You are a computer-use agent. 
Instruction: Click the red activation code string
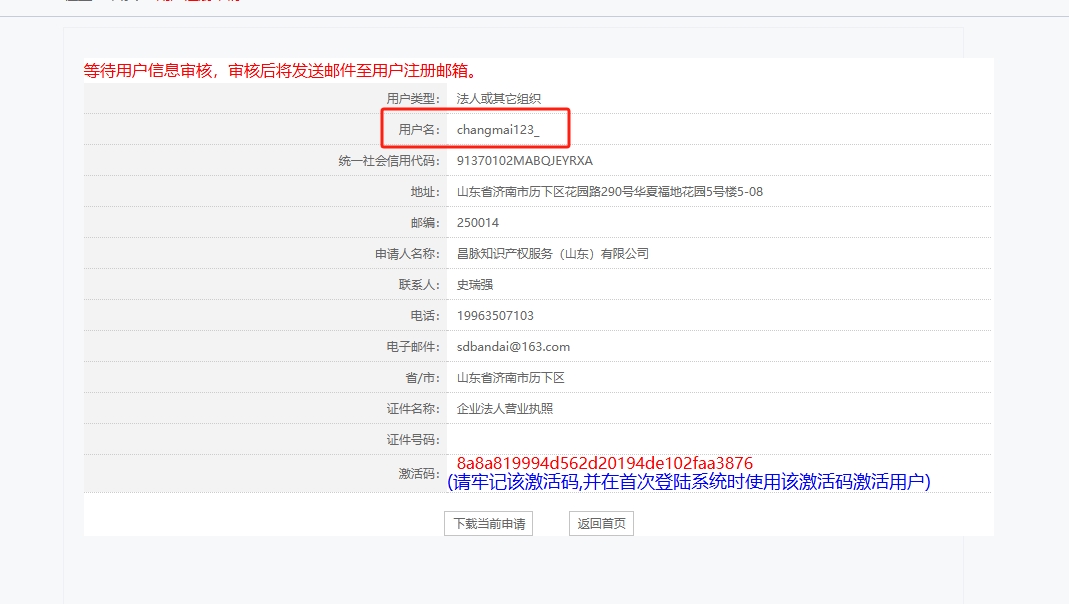coord(604,463)
